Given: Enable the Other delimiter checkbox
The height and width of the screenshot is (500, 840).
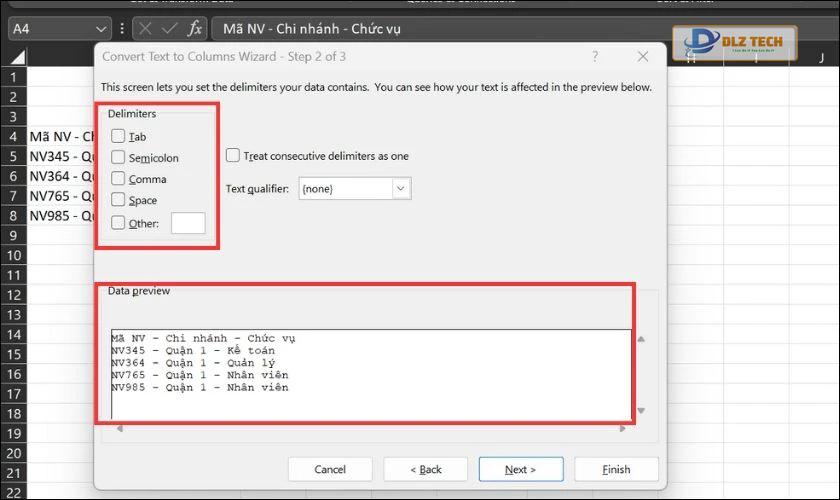Looking at the screenshot, I should point(118,222).
